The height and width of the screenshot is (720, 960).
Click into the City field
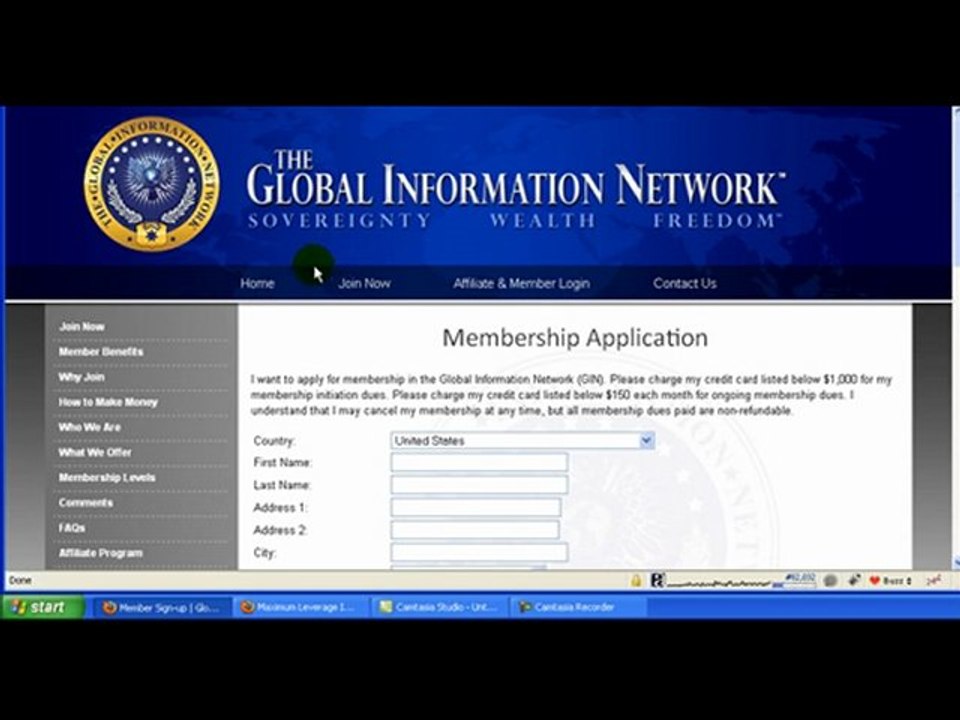(x=479, y=552)
